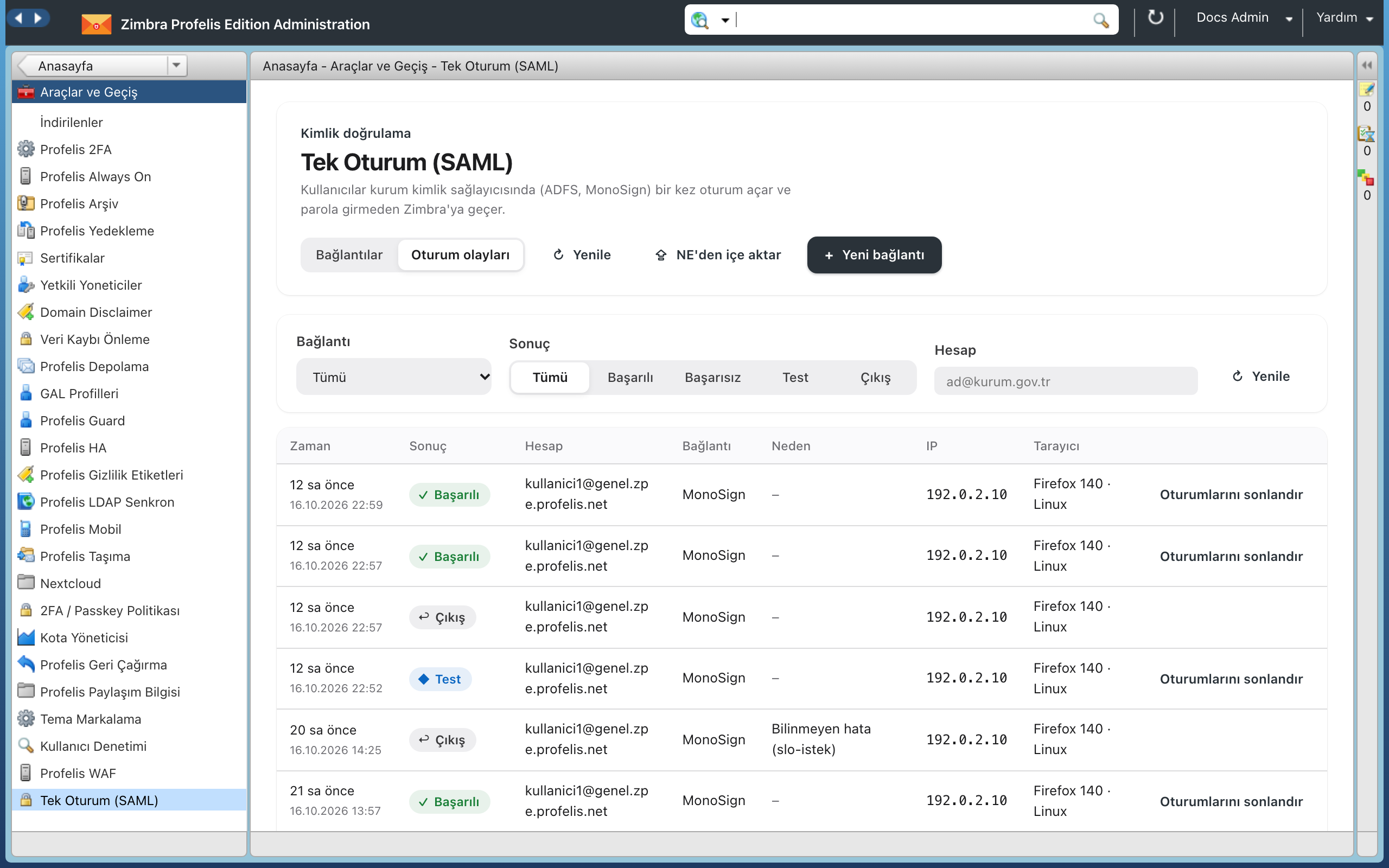Focus the top search text field
1389x868 pixels.
coord(913,20)
